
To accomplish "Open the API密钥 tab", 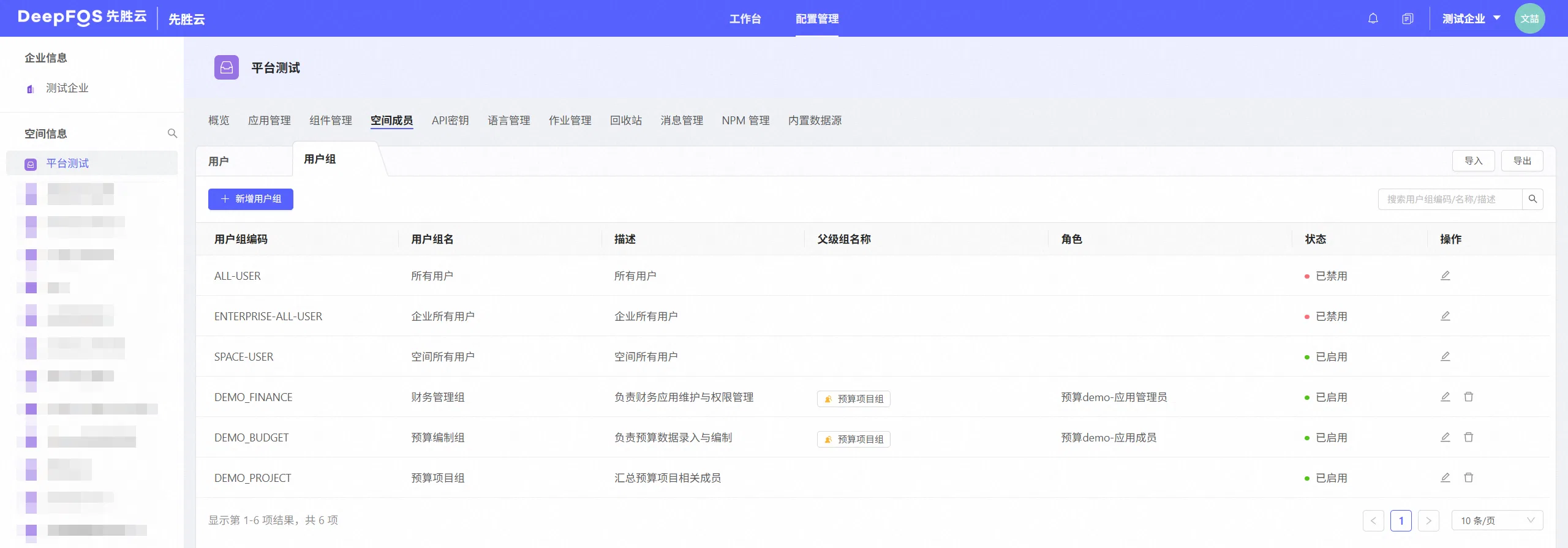I will click(x=450, y=121).
